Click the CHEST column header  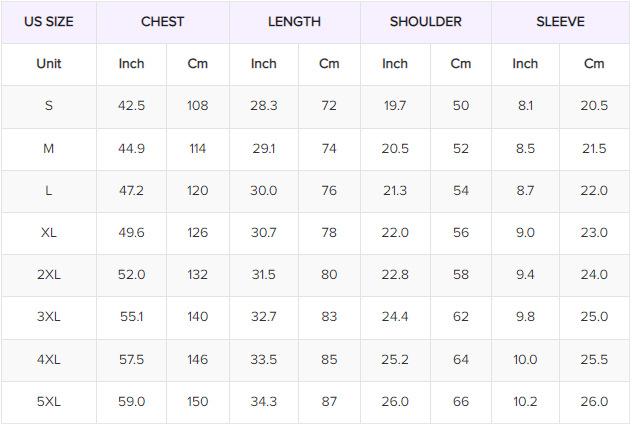pyautogui.click(x=162, y=21)
